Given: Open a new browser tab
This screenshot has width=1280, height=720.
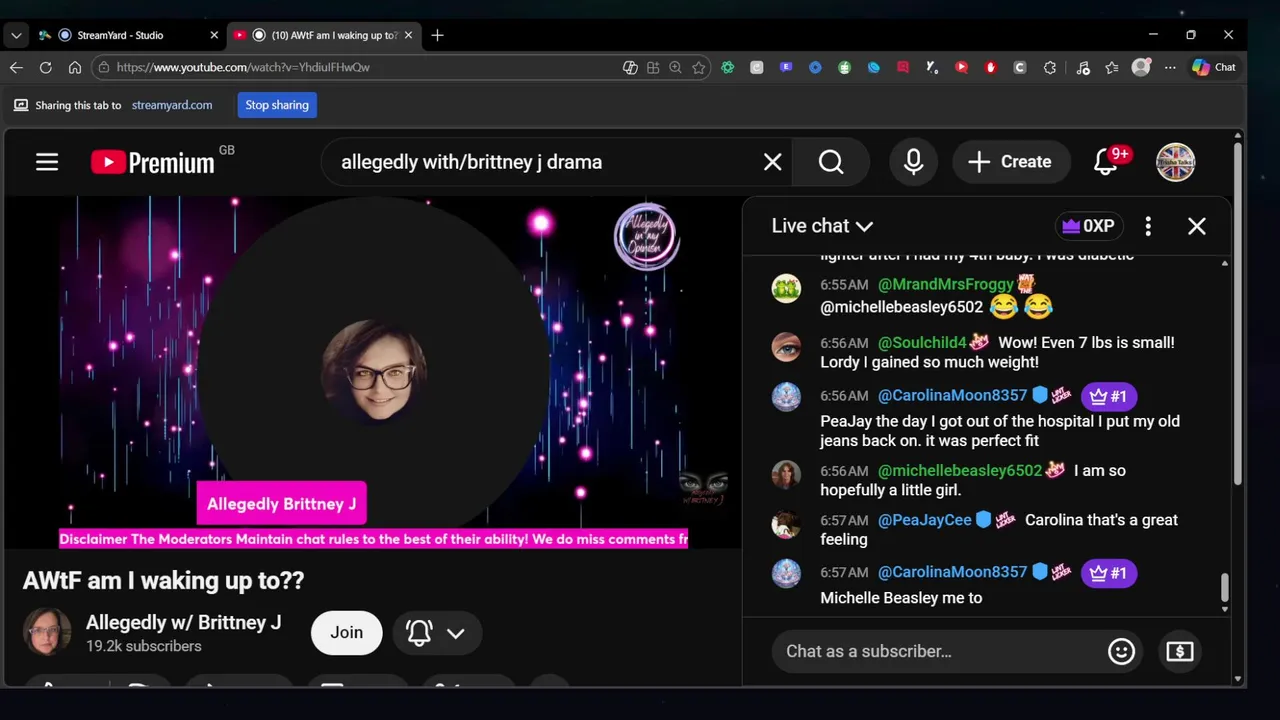Looking at the screenshot, I should click(437, 35).
